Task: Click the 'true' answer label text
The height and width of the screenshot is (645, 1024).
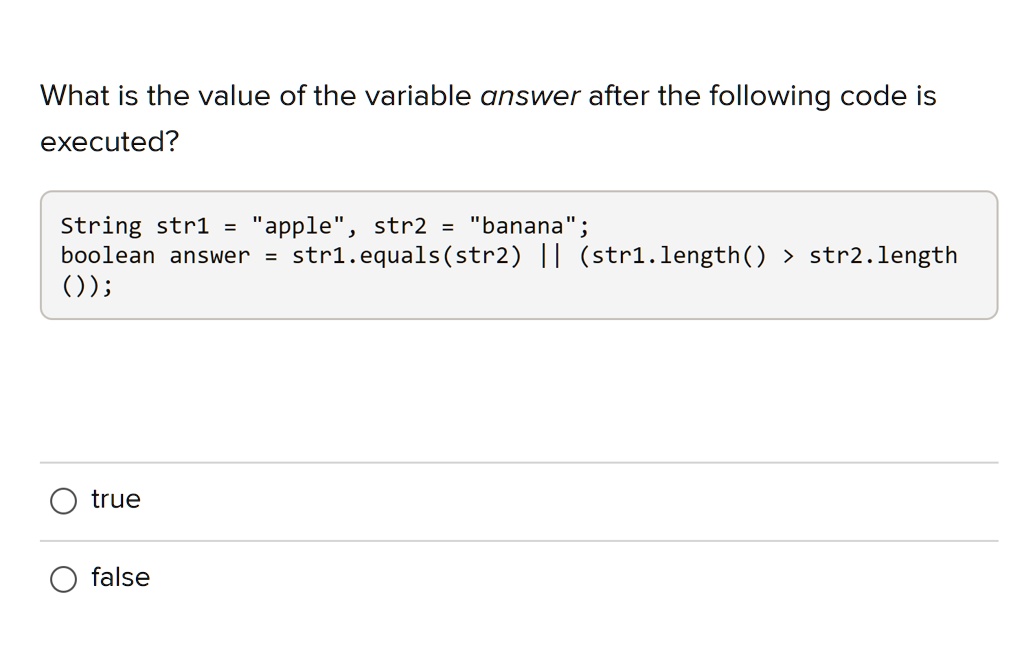Action: (116, 499)
